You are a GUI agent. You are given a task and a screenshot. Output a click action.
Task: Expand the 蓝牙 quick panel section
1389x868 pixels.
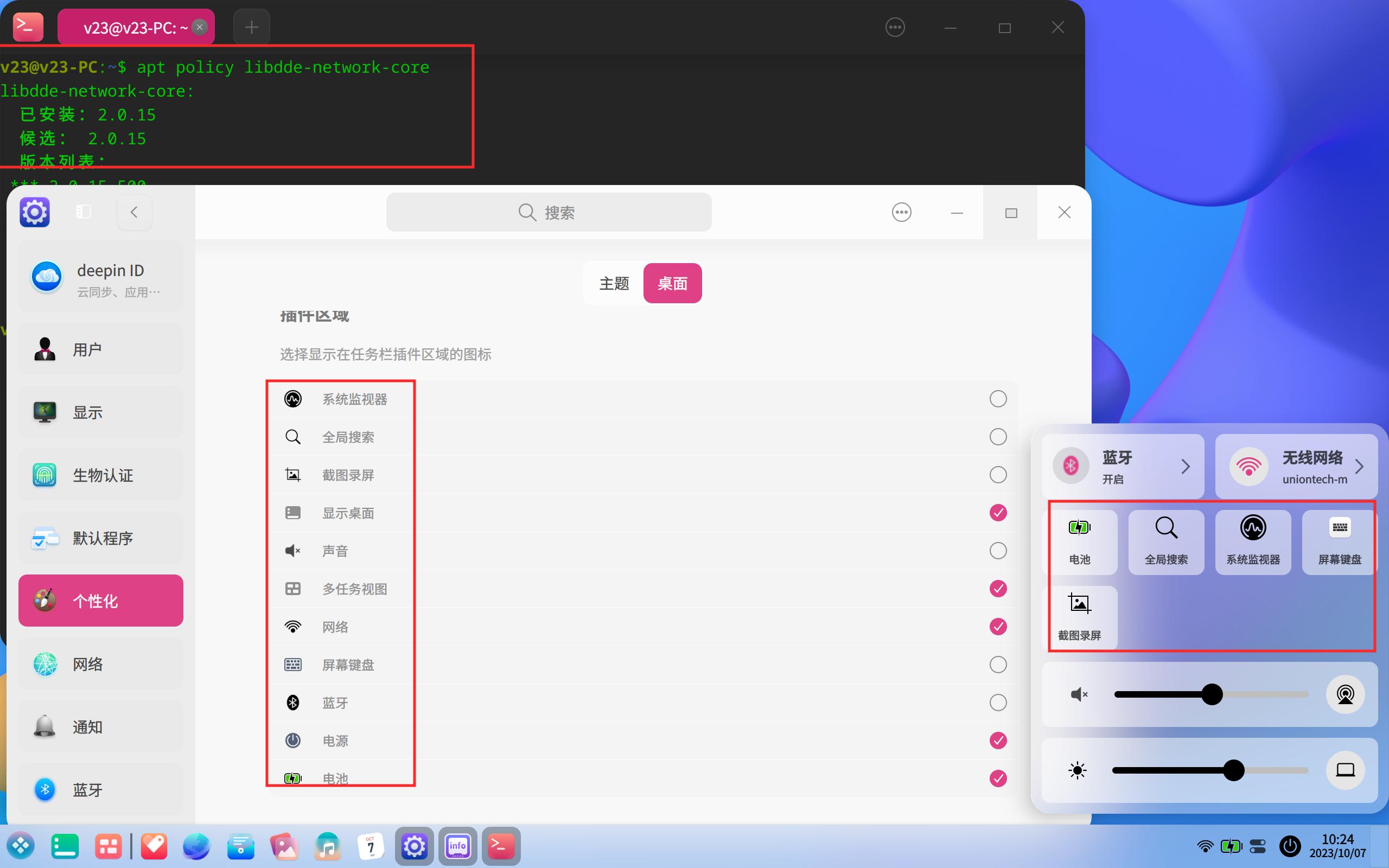(x=1187, y=466)
